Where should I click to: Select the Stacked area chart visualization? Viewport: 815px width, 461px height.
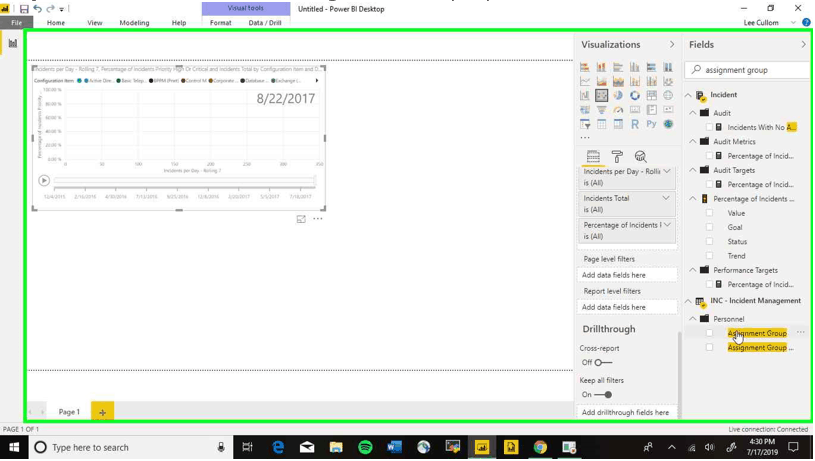[618, 81]
